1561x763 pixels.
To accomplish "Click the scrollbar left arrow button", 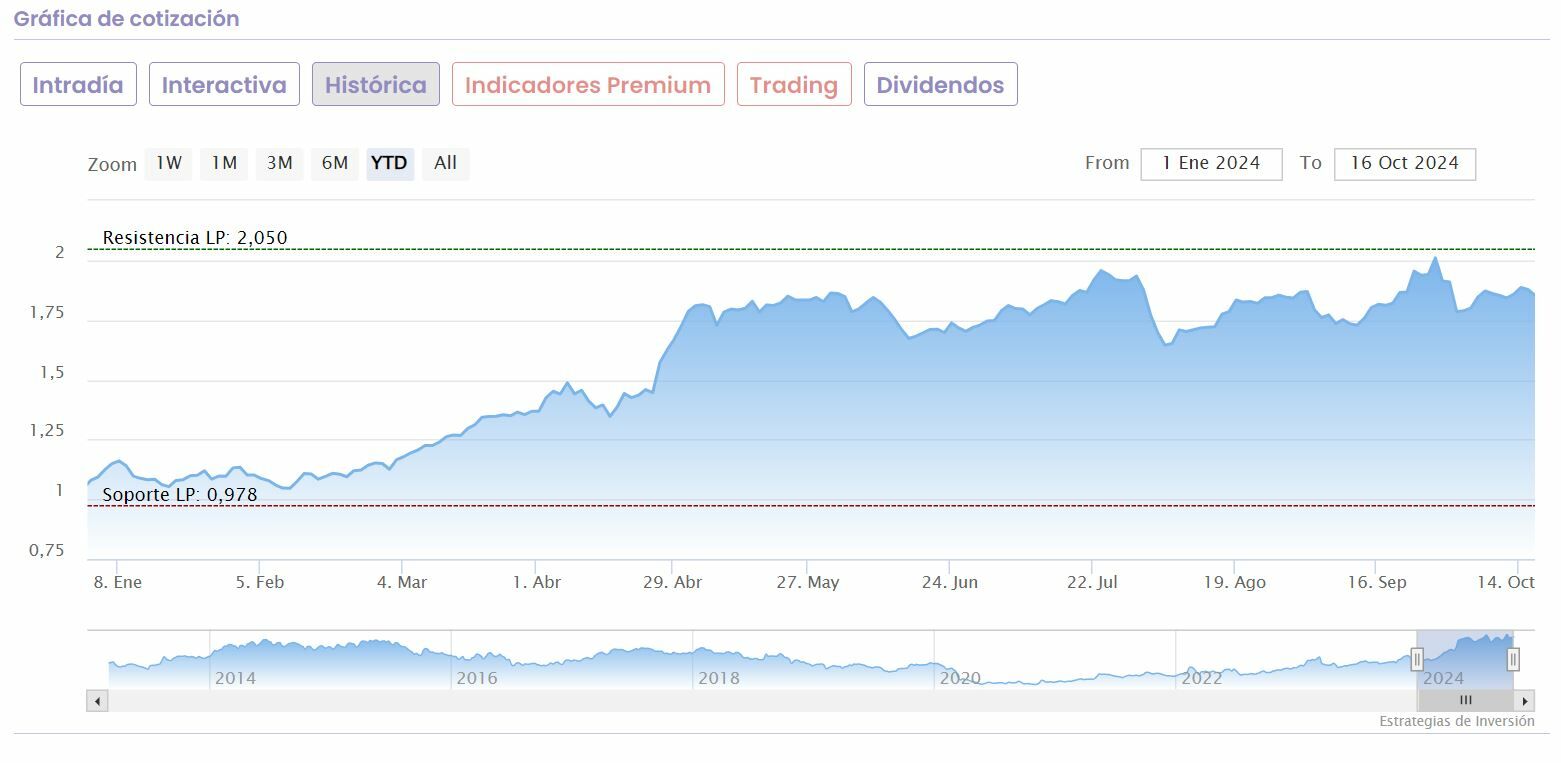I will pos(97,701).
